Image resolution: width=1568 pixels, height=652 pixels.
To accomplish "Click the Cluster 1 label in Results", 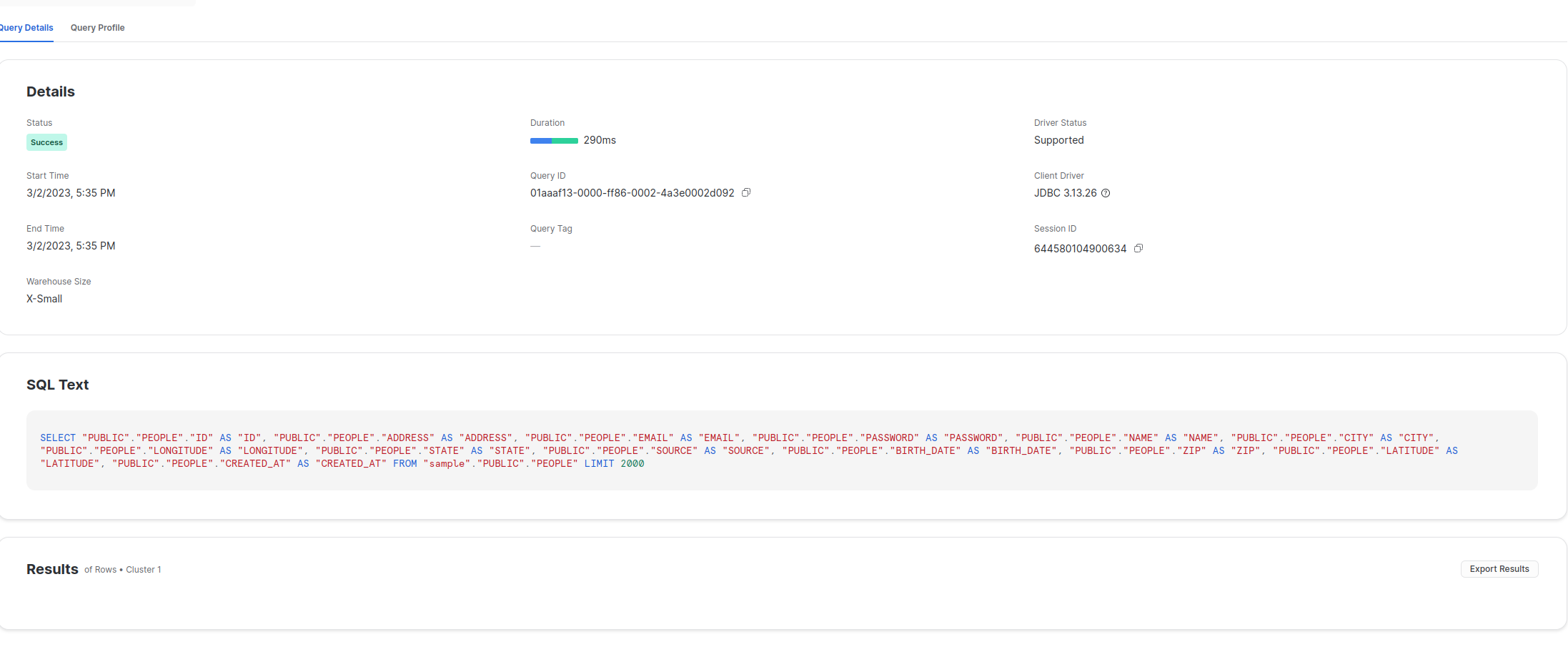I will coord(143,569).
